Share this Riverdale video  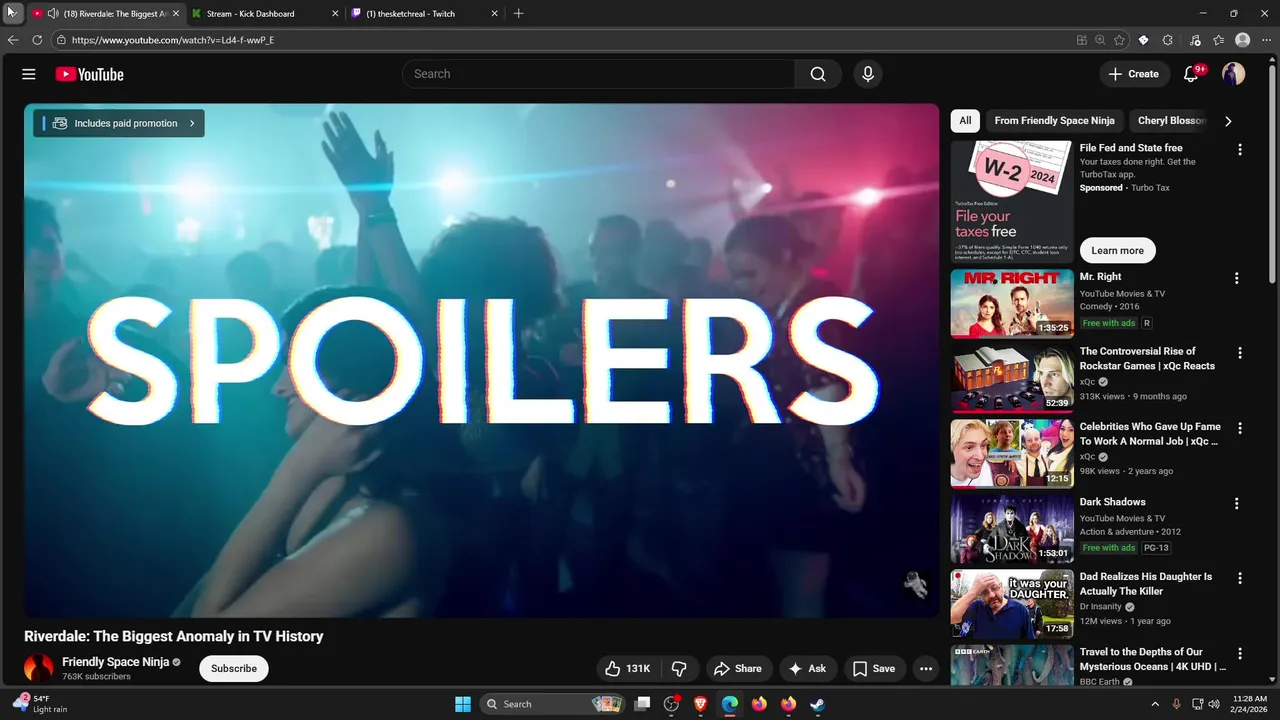(737, 668)
